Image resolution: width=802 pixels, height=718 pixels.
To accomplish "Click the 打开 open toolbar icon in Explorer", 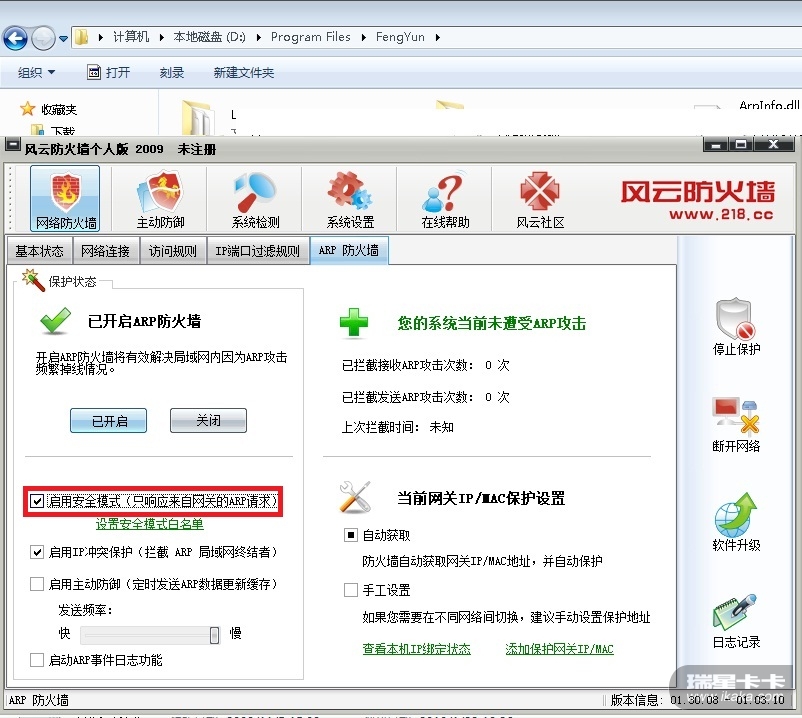I will [x=94, y=72].
